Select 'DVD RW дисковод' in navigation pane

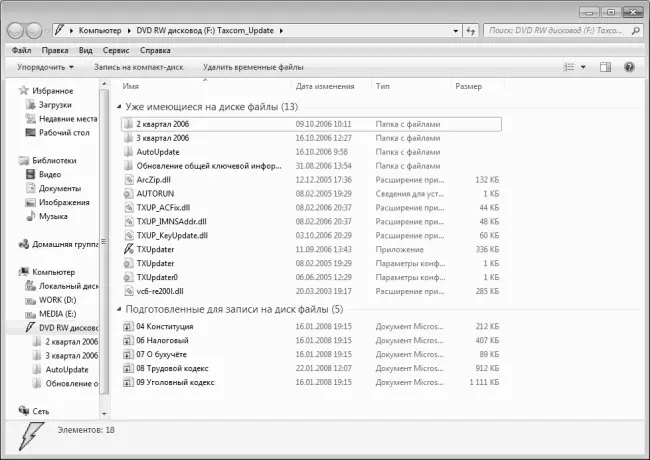pos(68,328)
